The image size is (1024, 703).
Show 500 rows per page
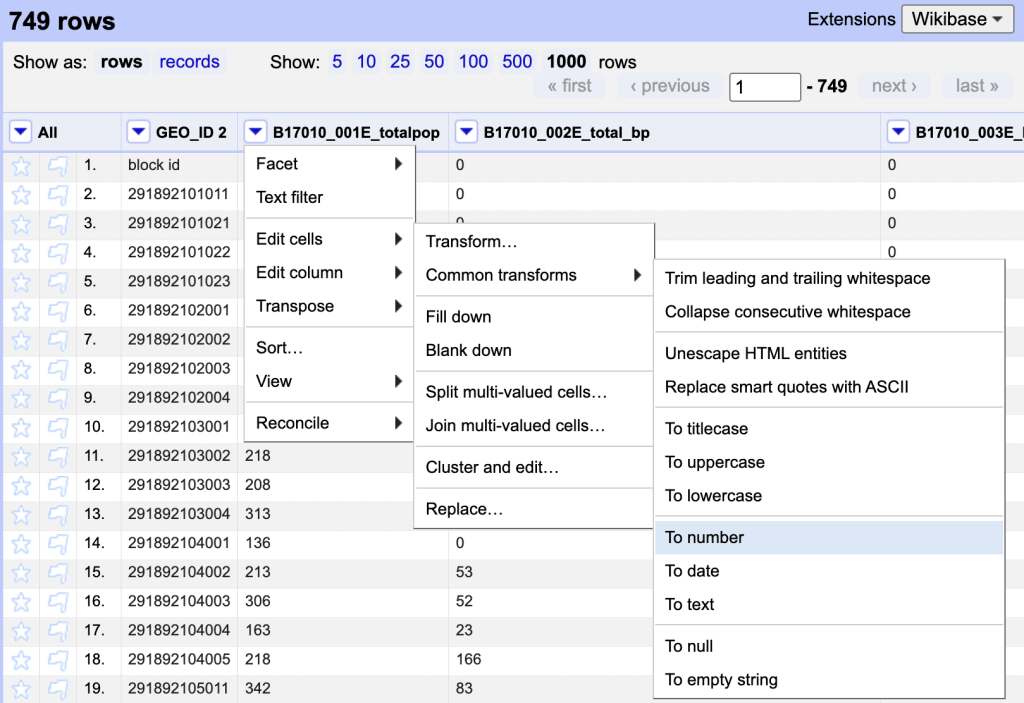[x=517, y=62]
